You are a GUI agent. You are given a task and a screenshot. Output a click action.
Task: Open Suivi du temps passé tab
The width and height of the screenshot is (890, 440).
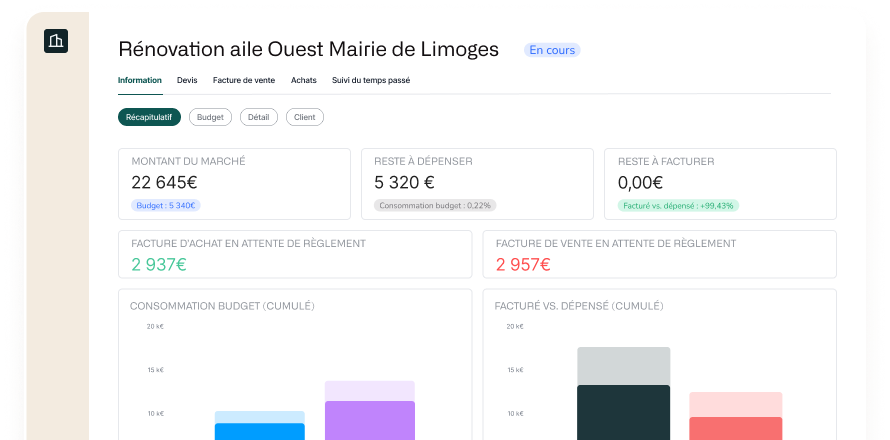pyautogui.click(x=371, y=80)
